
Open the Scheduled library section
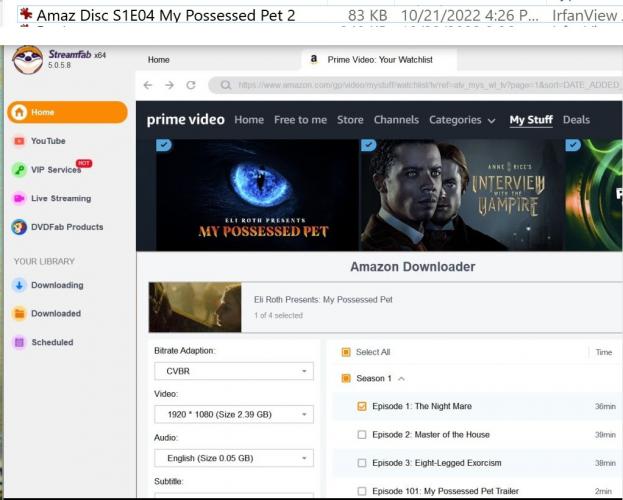coord(43,342)
